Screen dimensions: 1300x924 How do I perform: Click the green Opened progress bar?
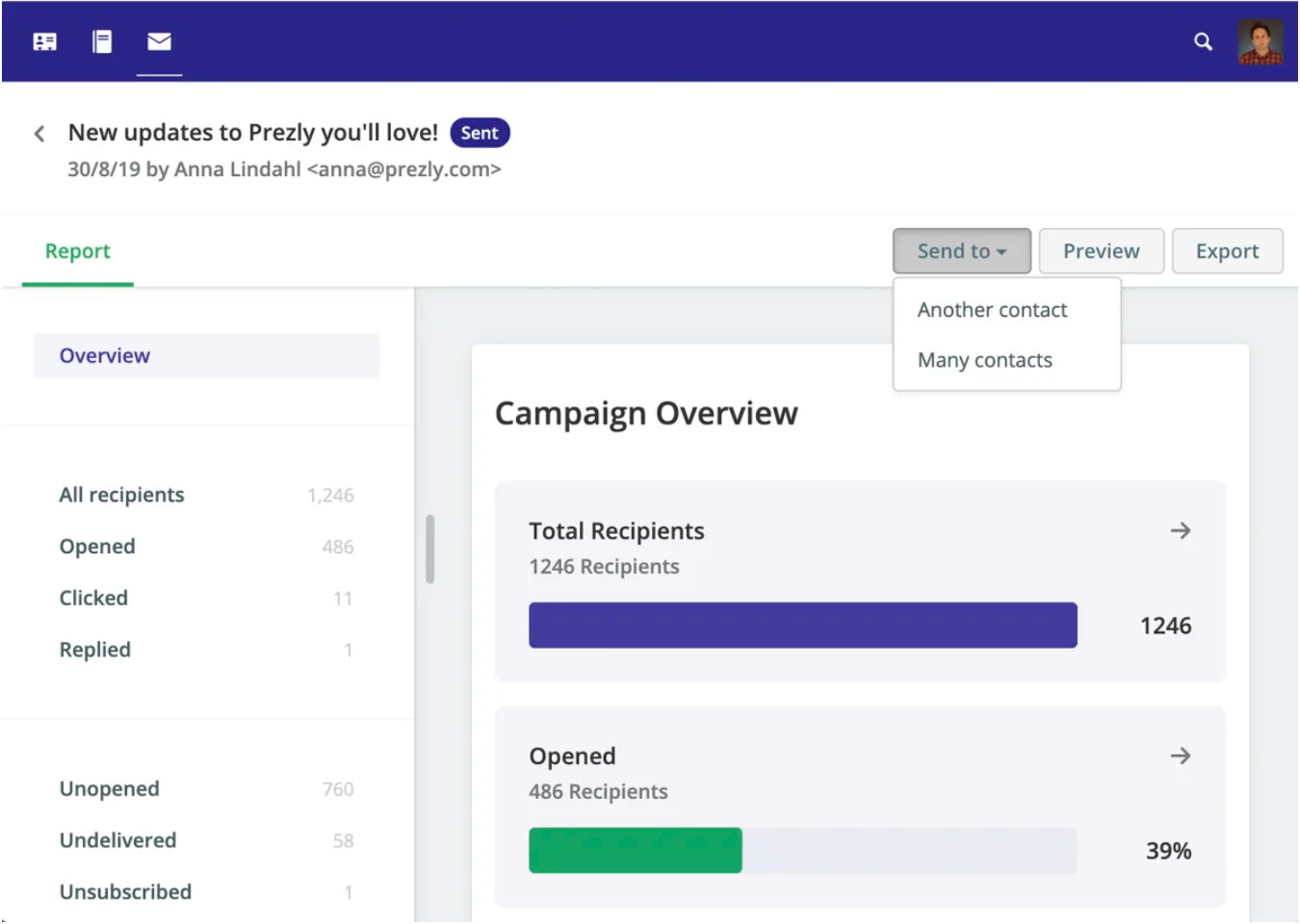(x=636, y=851)
